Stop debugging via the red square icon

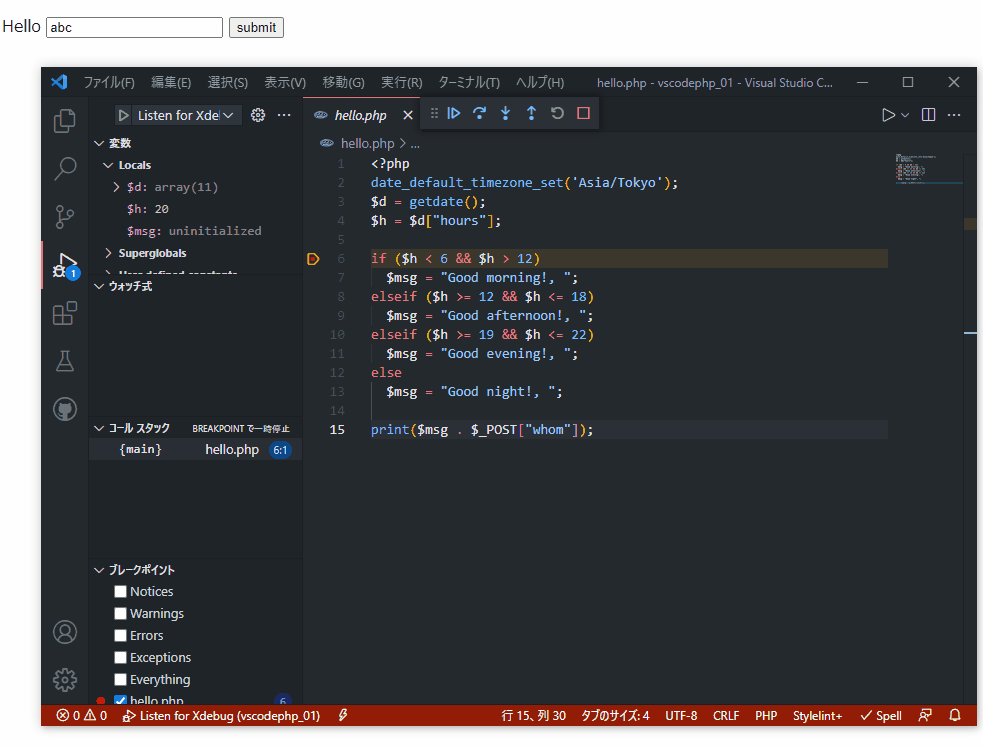click(582, 113)
